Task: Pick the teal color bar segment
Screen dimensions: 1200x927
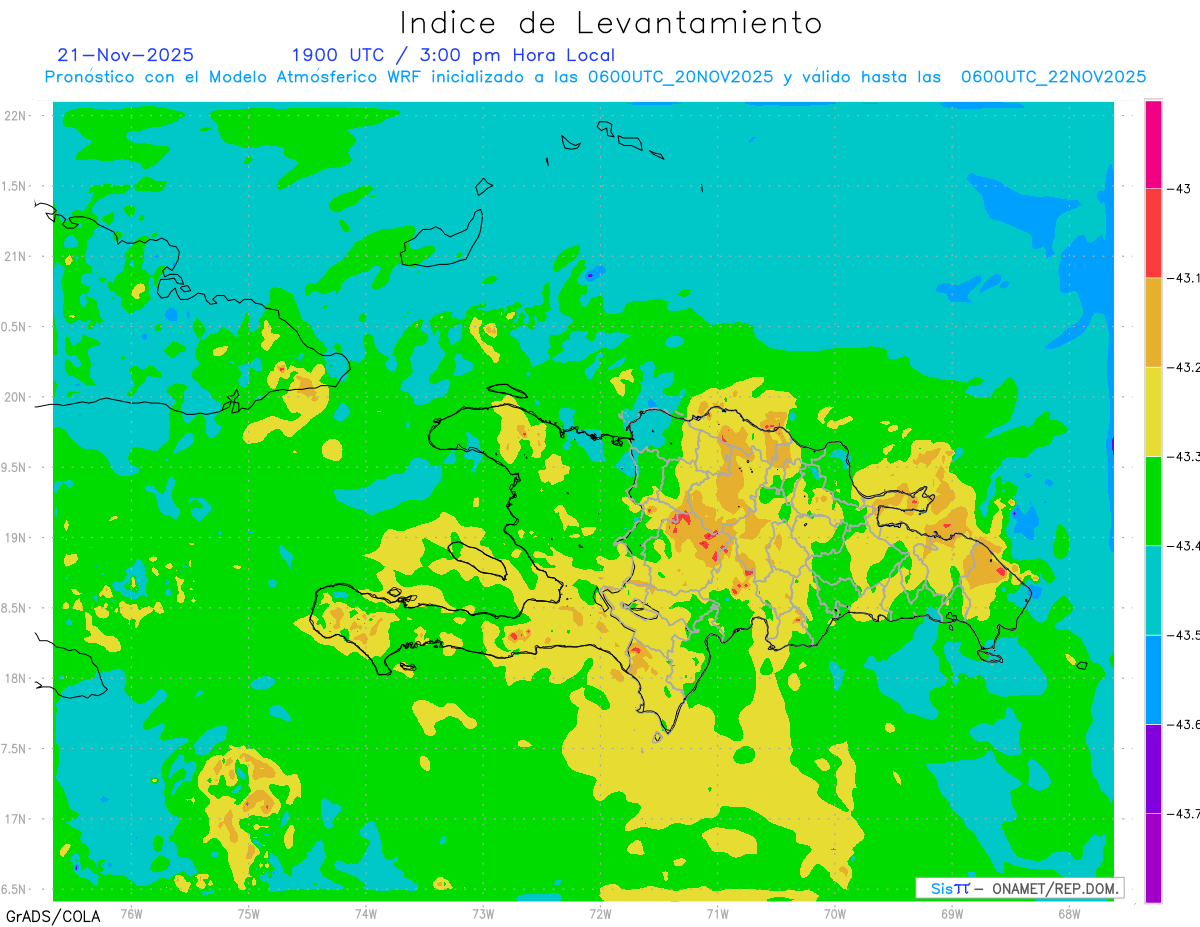Action: [x=1153, y=590]
